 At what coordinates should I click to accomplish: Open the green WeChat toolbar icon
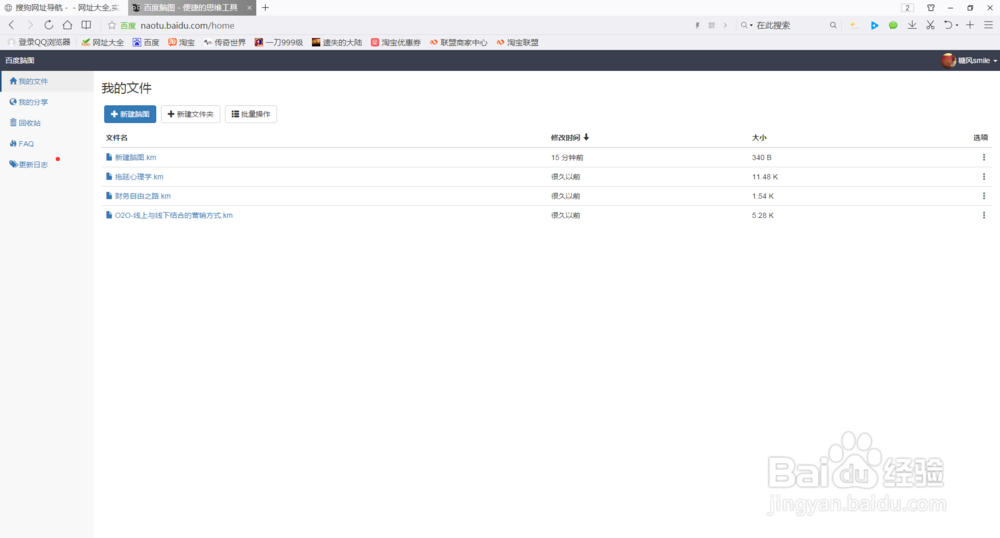pos(893,25)
